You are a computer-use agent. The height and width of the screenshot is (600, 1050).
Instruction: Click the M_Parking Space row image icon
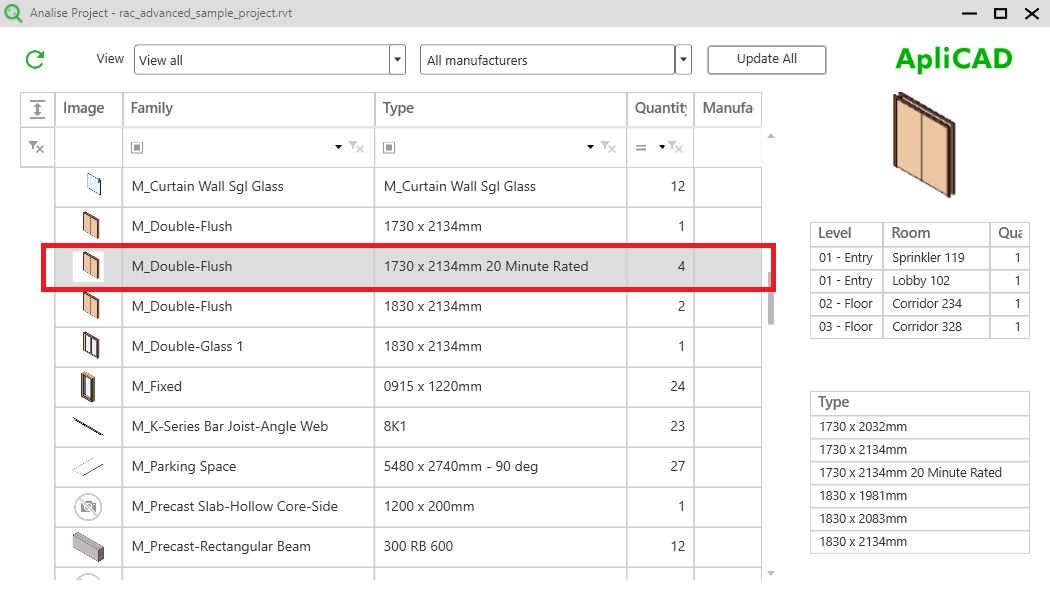pos(89,466)
